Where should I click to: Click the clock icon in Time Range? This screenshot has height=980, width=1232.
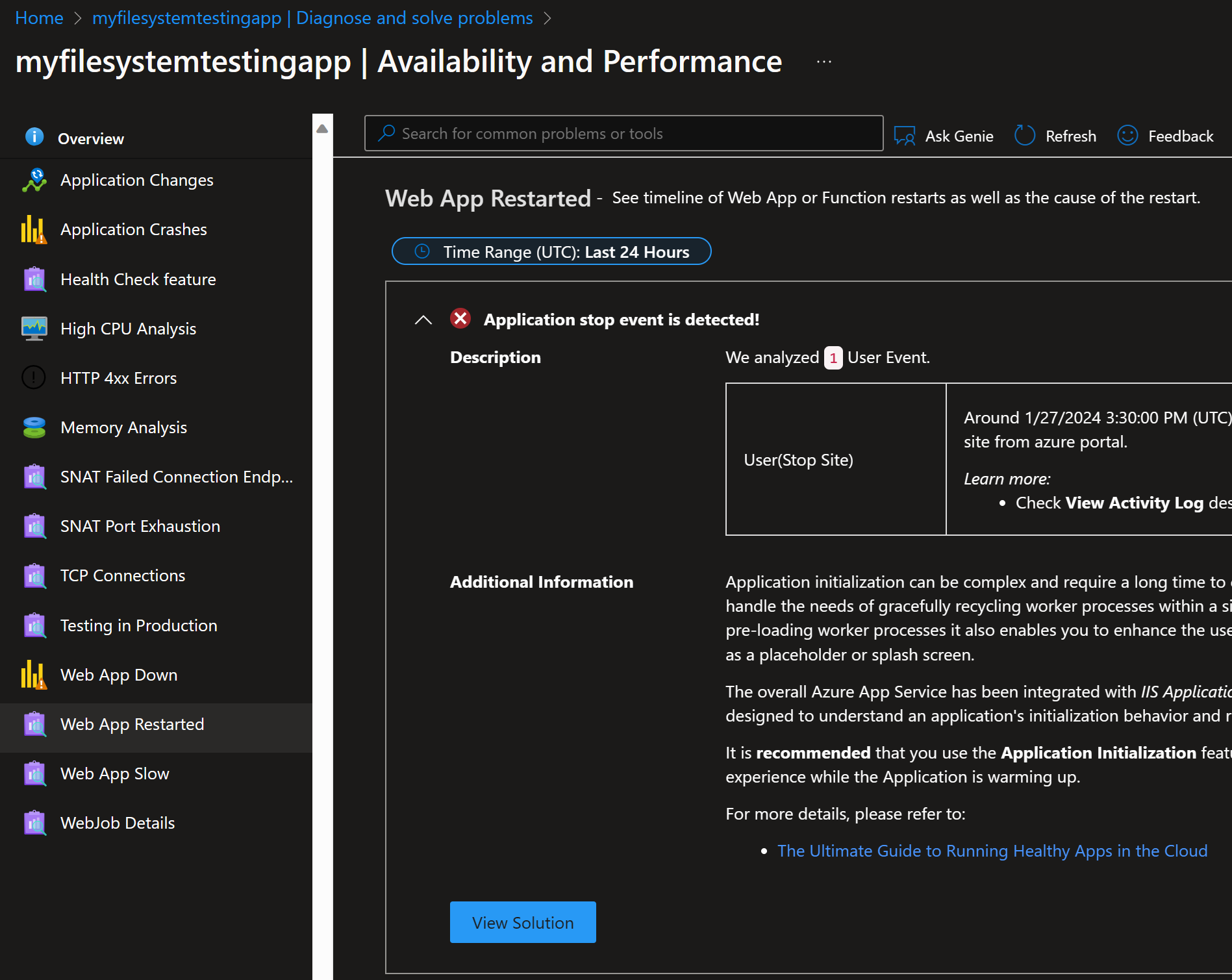(x=422, y=251)
